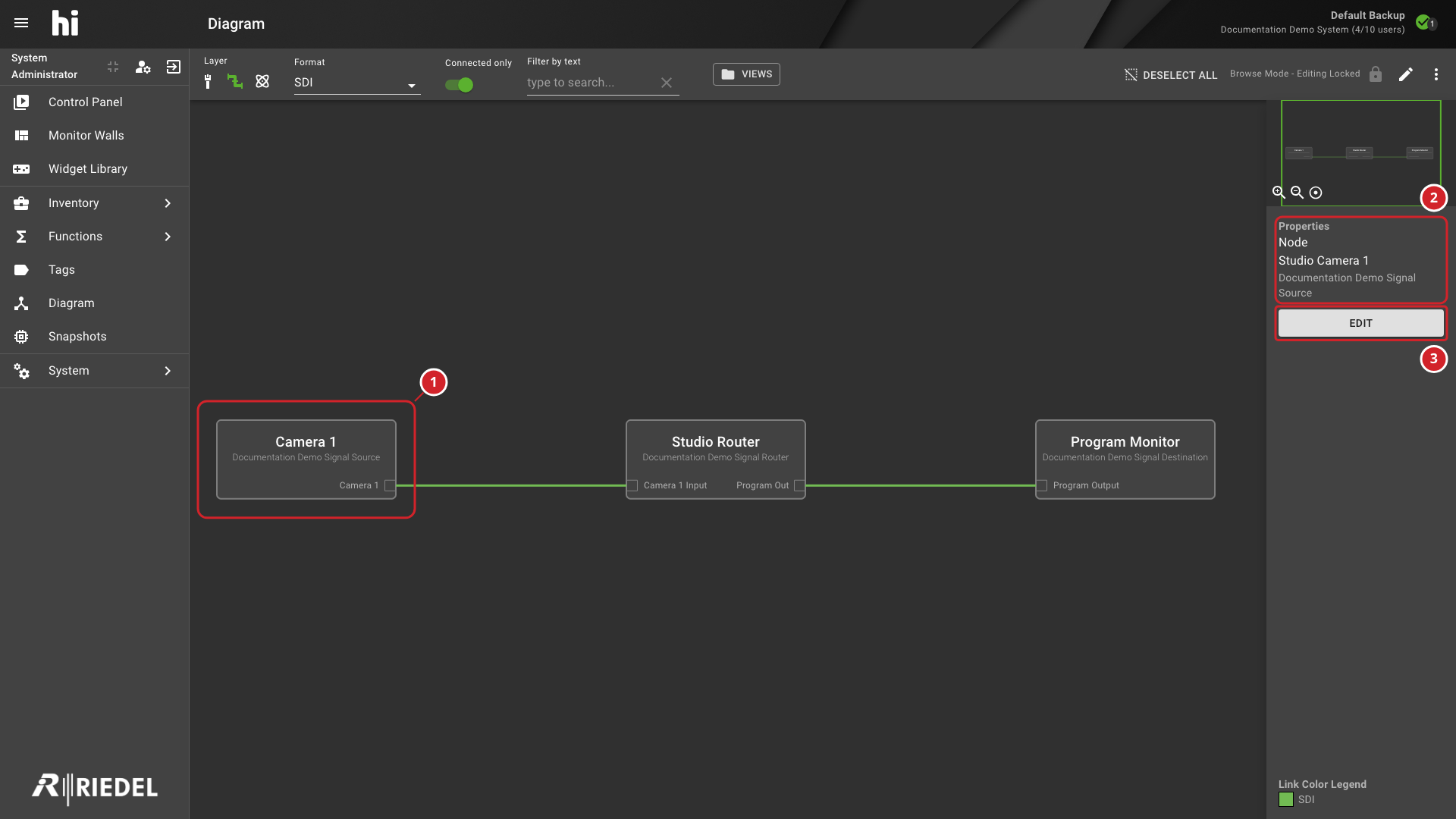Screen dimensions: 1456x819
Task: Open the Format SDI dropdown
Action: (357, 83)
